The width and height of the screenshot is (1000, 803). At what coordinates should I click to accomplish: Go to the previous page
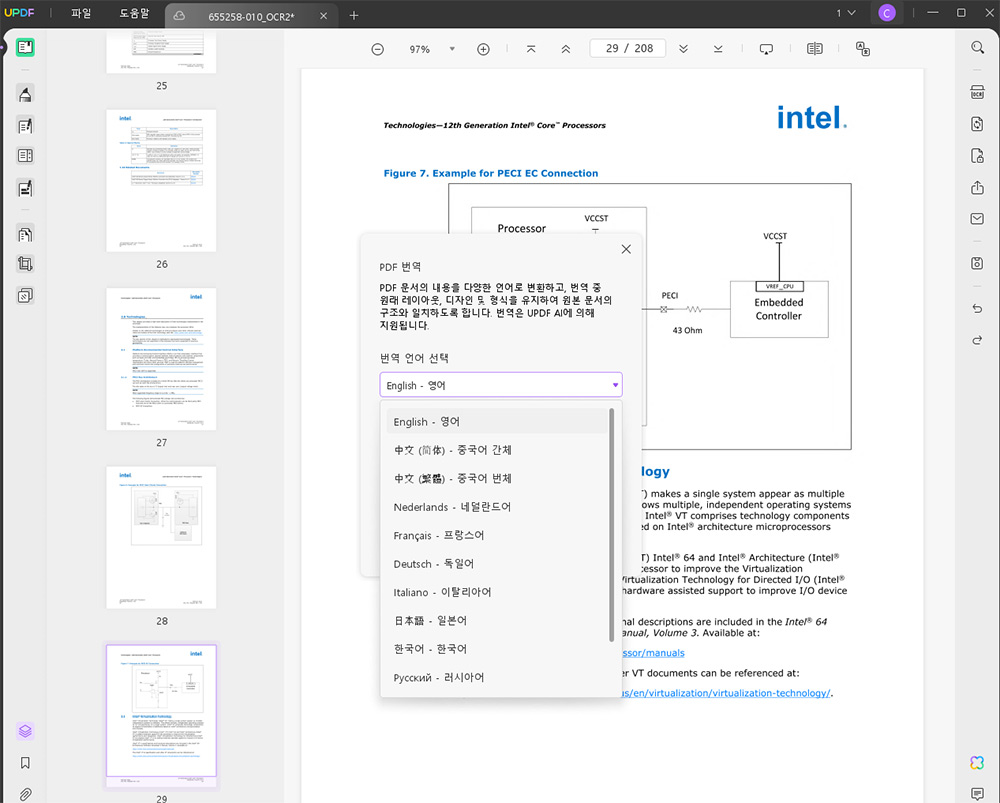click(566, 49)
